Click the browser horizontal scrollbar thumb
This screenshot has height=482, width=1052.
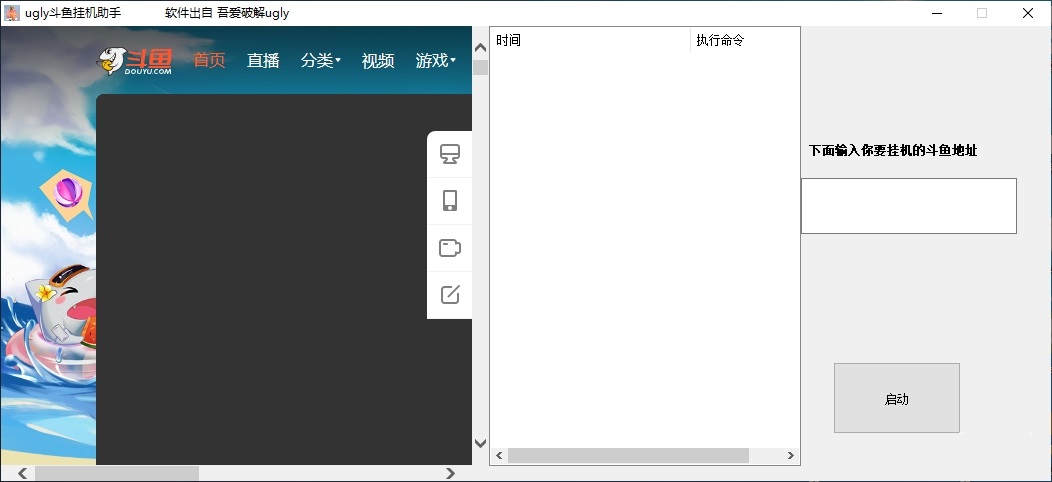pyautogui.click(x=117, y=473)
